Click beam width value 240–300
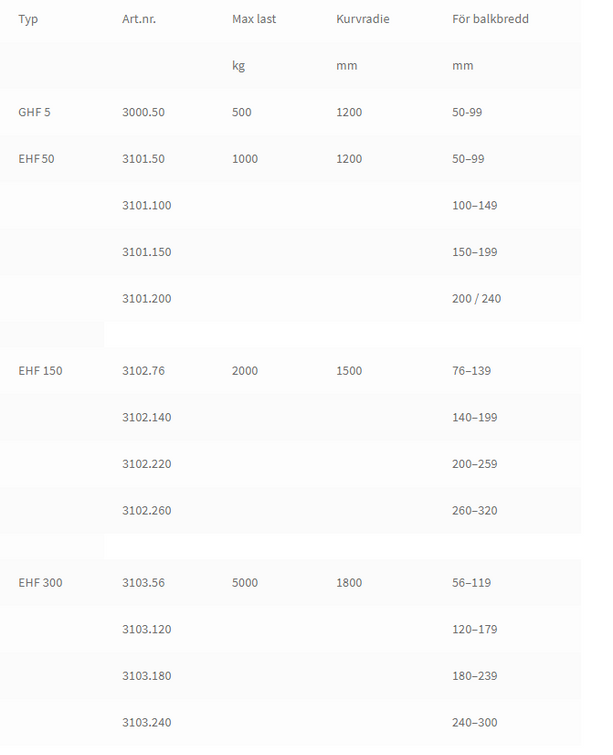The height and width of the screenshot is (755, 613). coord(474,722)
